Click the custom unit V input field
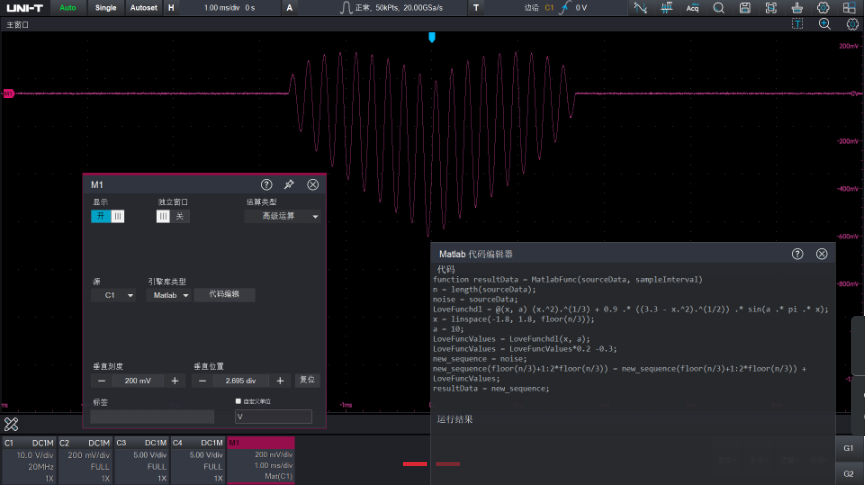This screenshot has width=865, height=486. pyautogui.click(x=273, y=416)
